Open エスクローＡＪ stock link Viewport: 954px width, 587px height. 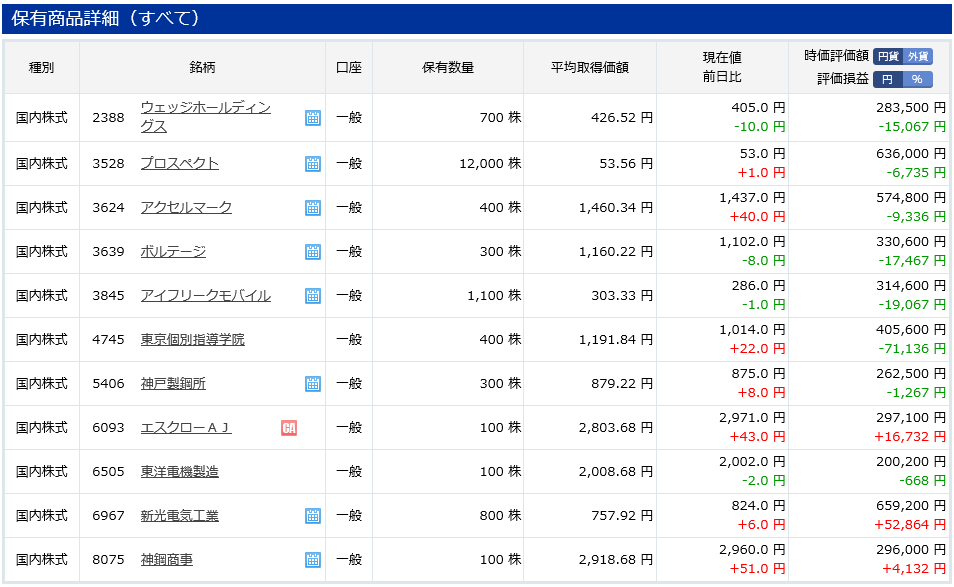[186, 428]
